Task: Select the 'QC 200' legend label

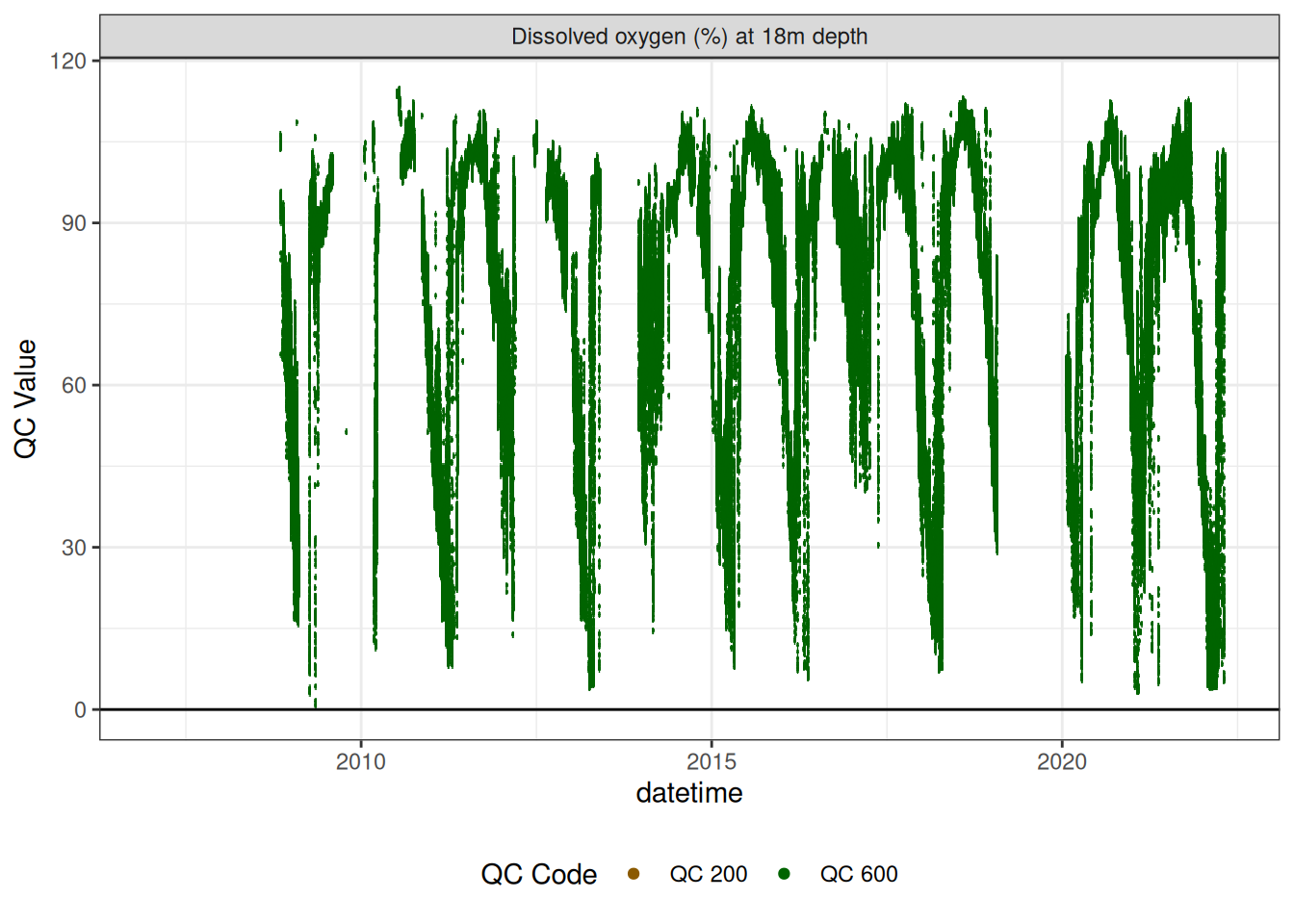Action: click(708, 874)
